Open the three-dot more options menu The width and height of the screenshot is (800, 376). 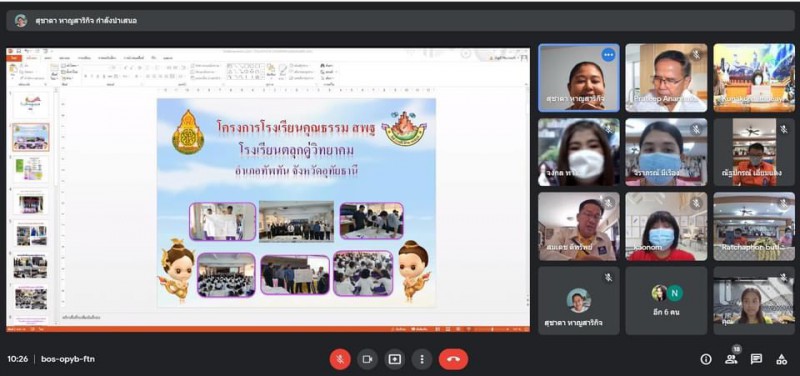[x=421, y=359]
